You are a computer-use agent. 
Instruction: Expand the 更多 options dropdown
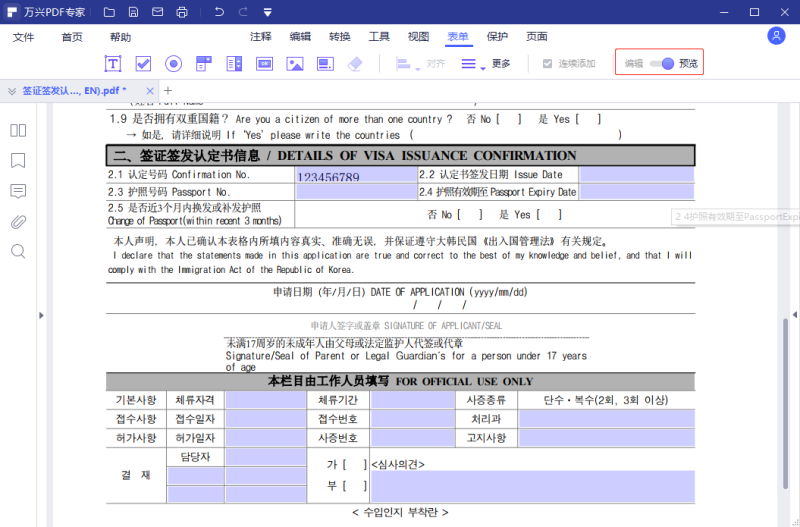point(485,64)
